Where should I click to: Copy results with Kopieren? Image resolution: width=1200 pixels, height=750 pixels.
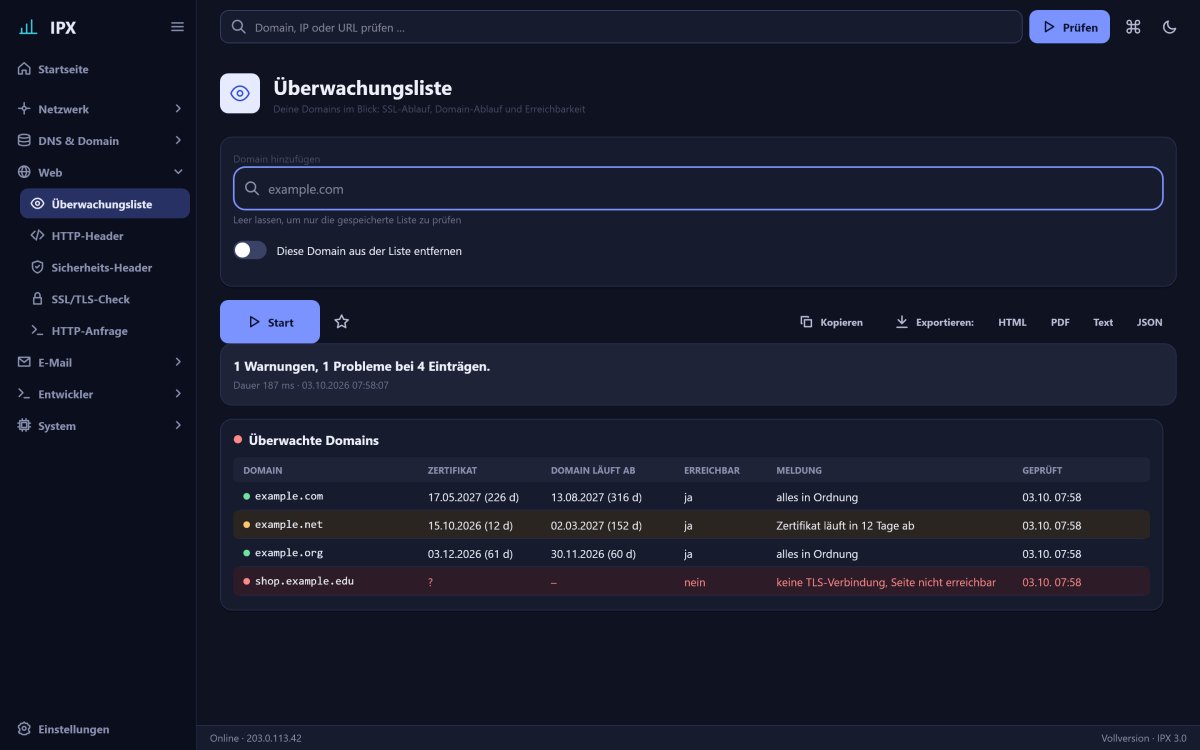point(831,322)
